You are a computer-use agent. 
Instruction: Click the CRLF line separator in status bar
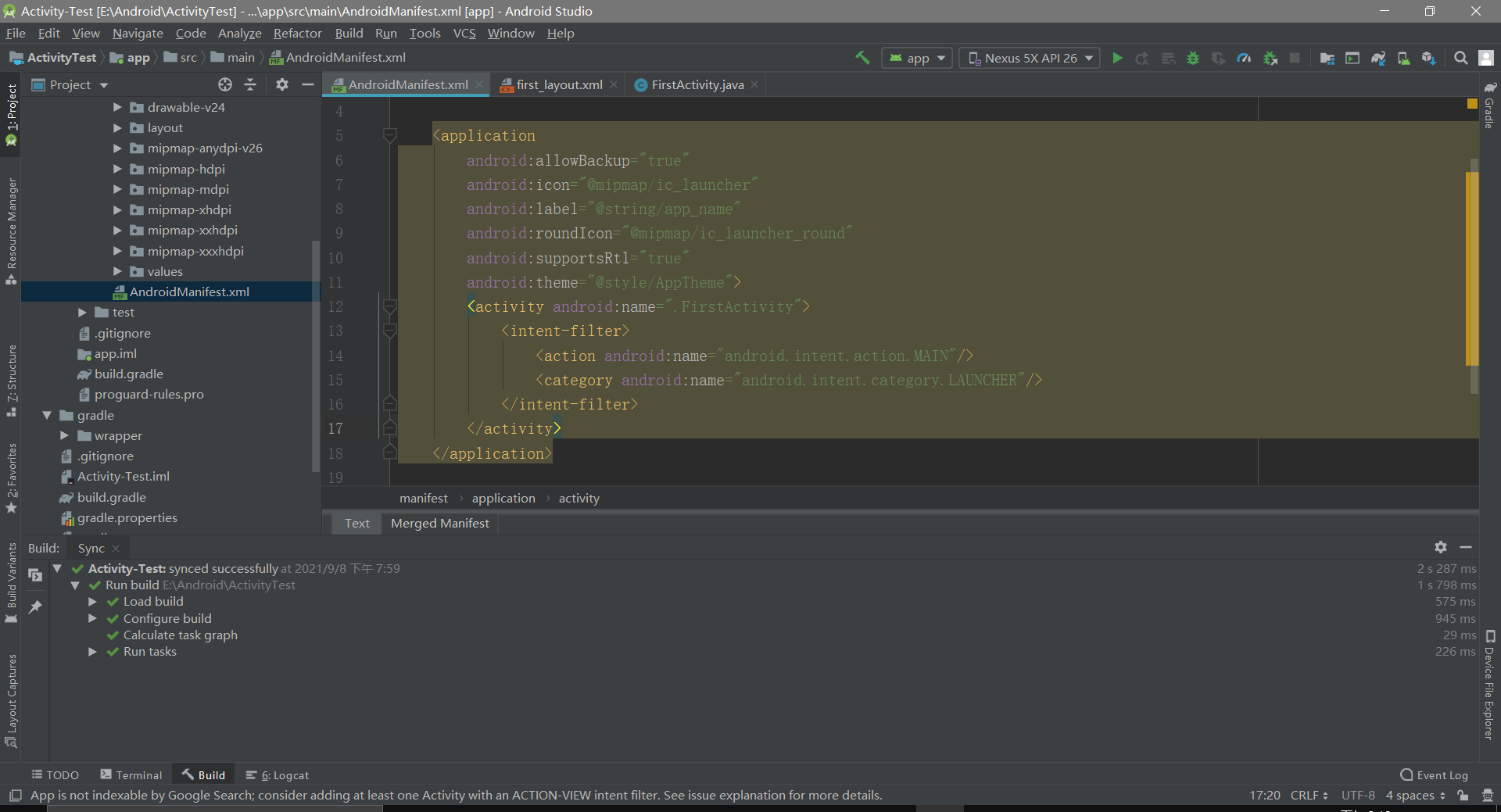click(x=1309, y=795)
